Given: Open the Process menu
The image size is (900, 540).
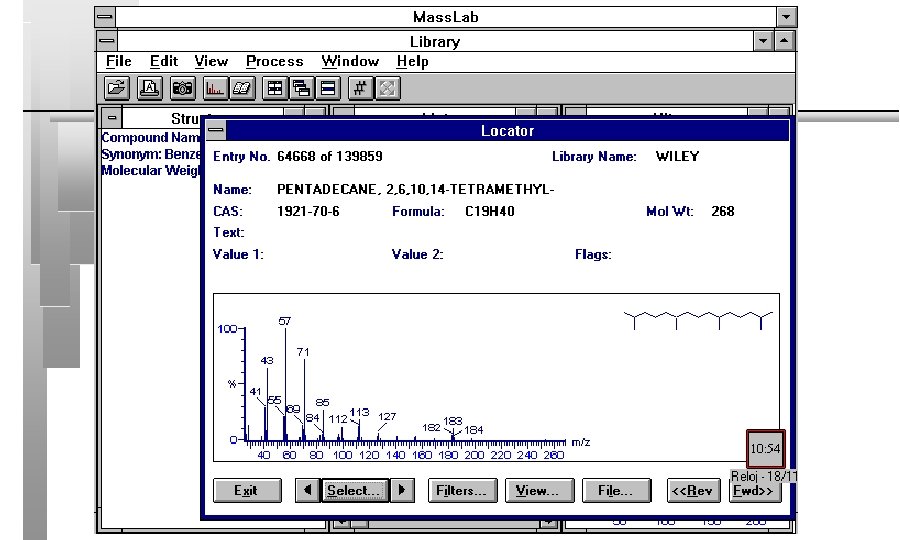Looking at the screenshot, I should point(274,61).
